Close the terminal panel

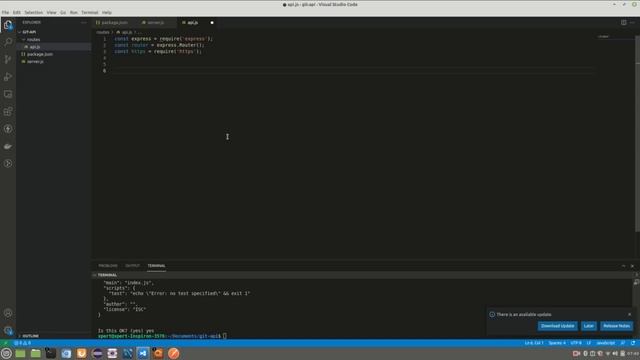[632, 266]
